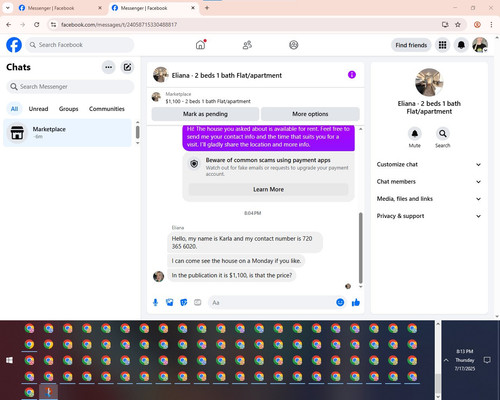Select the Unread chats filter
Screen dimensions: 500x400
click(x=38, y=109)
